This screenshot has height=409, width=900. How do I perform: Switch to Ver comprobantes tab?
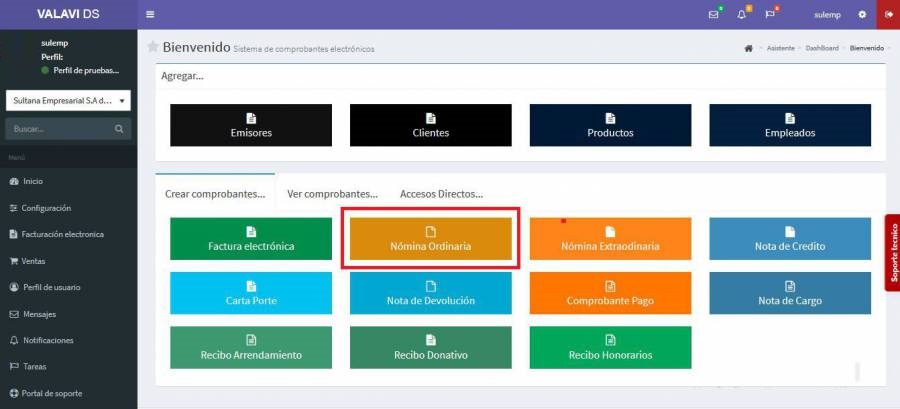click(x=332, y=194)
